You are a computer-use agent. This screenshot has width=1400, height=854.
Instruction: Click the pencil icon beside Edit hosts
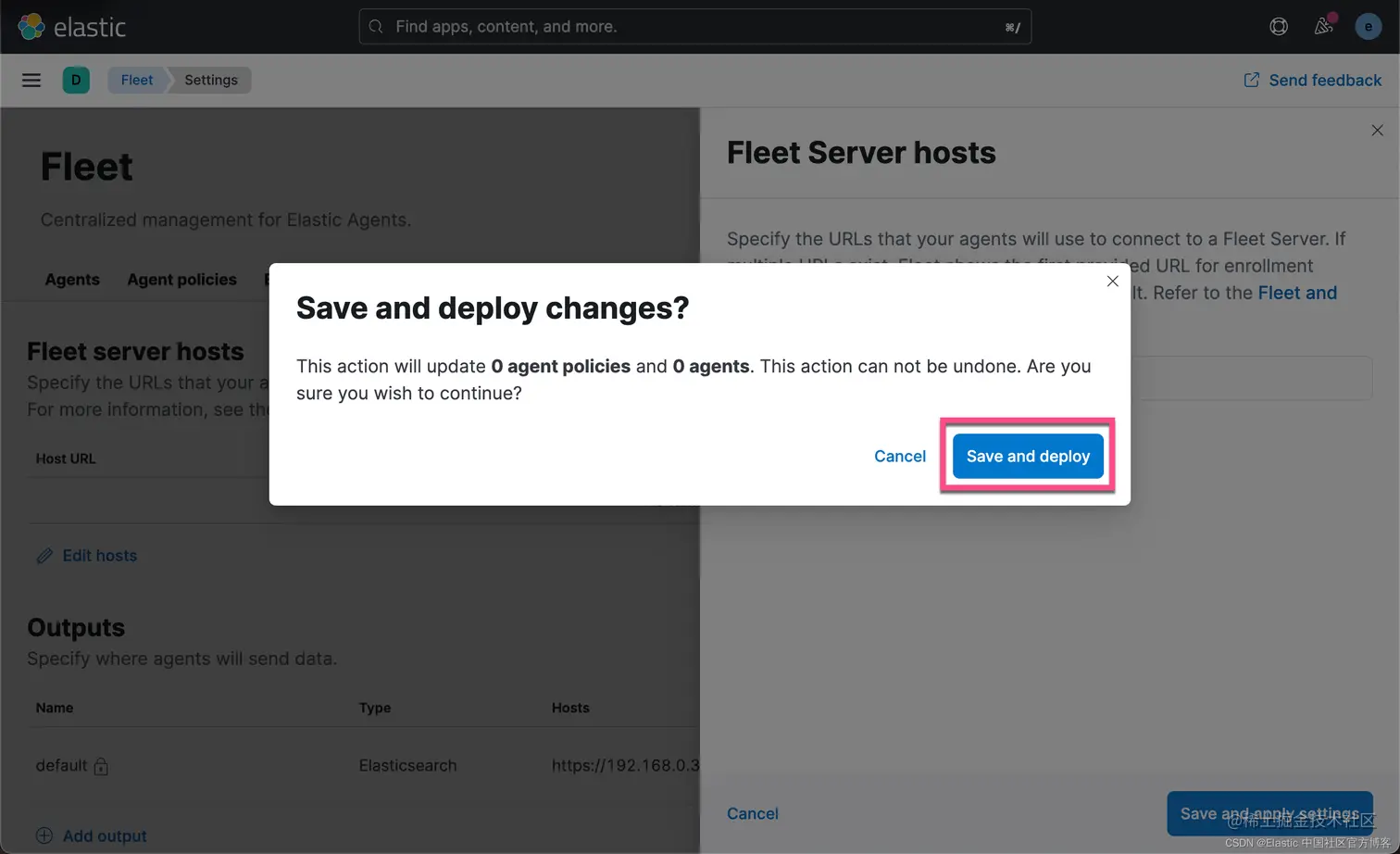click(x=44, y=556)
